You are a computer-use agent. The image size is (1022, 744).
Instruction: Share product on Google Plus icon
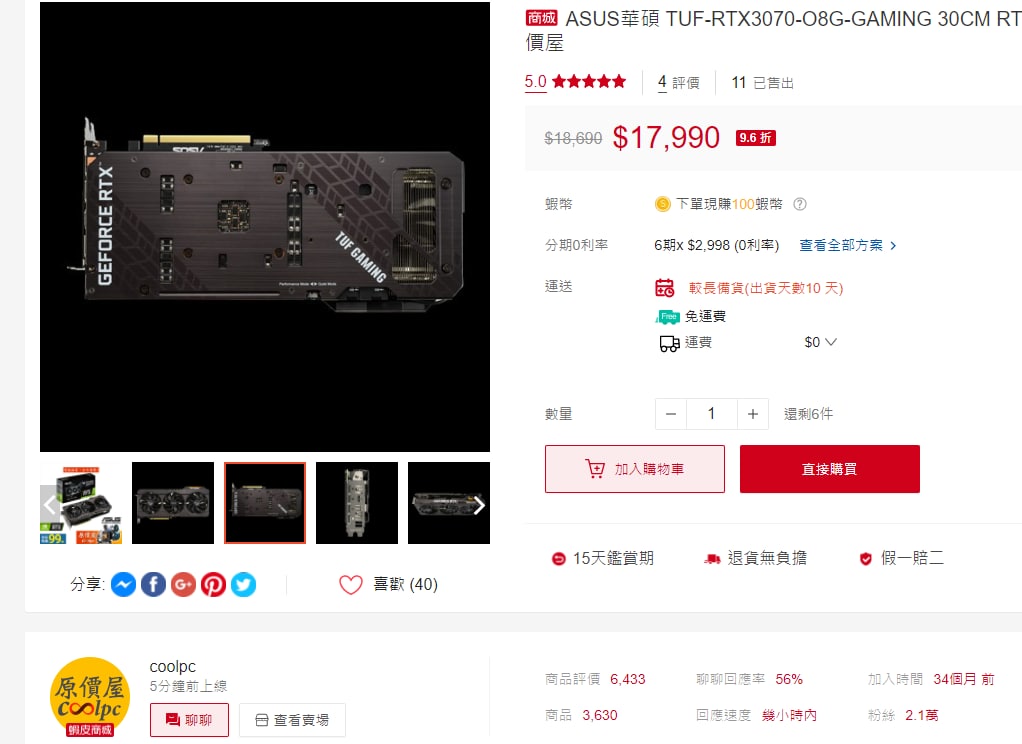[183, 584]
